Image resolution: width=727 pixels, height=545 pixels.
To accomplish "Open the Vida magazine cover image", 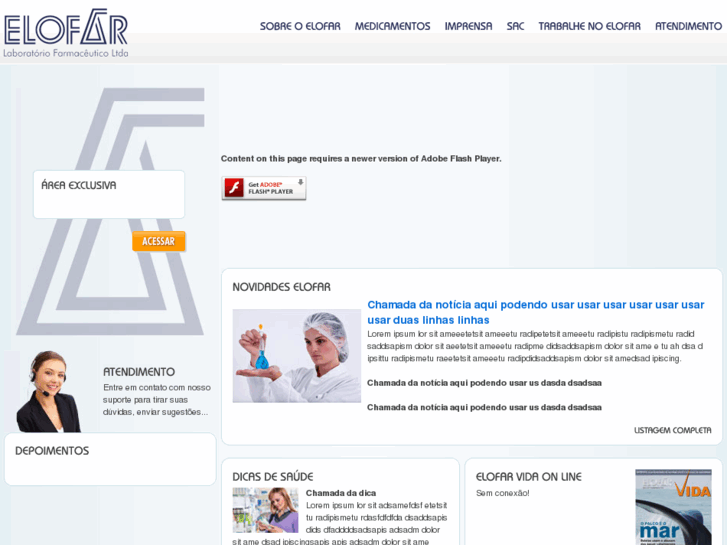I will click(673, 507).
